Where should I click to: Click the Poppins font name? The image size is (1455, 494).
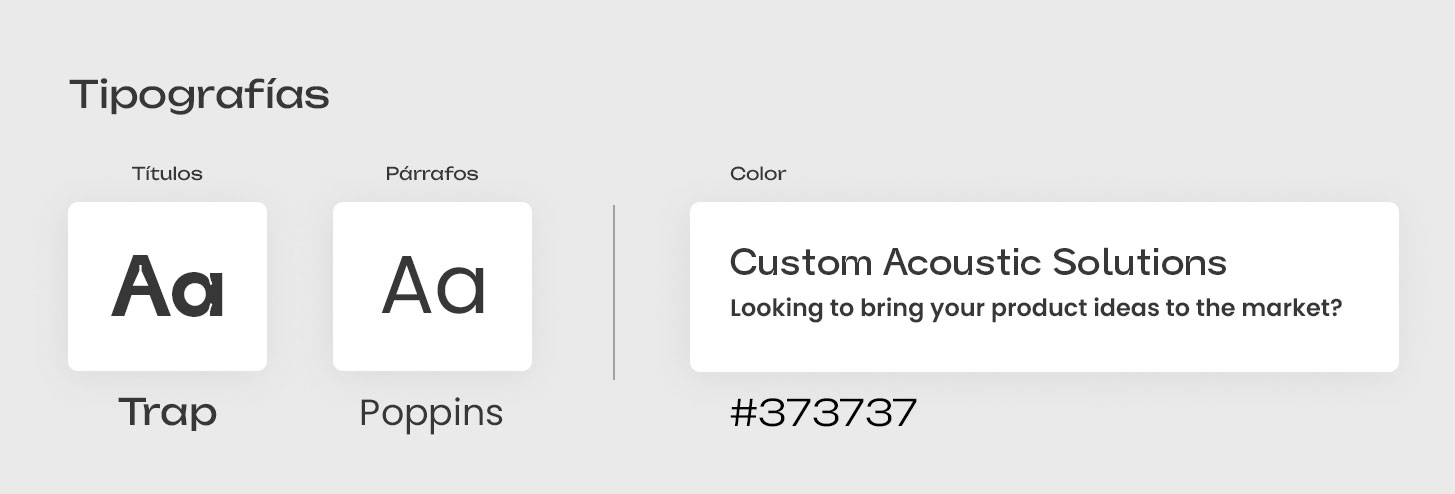pyautogui.click(x=431, y=413)
